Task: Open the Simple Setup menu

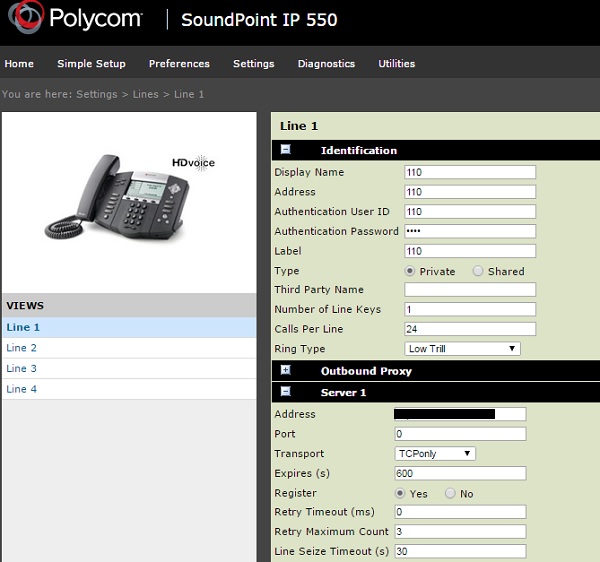Action: (x=91, y=64)
